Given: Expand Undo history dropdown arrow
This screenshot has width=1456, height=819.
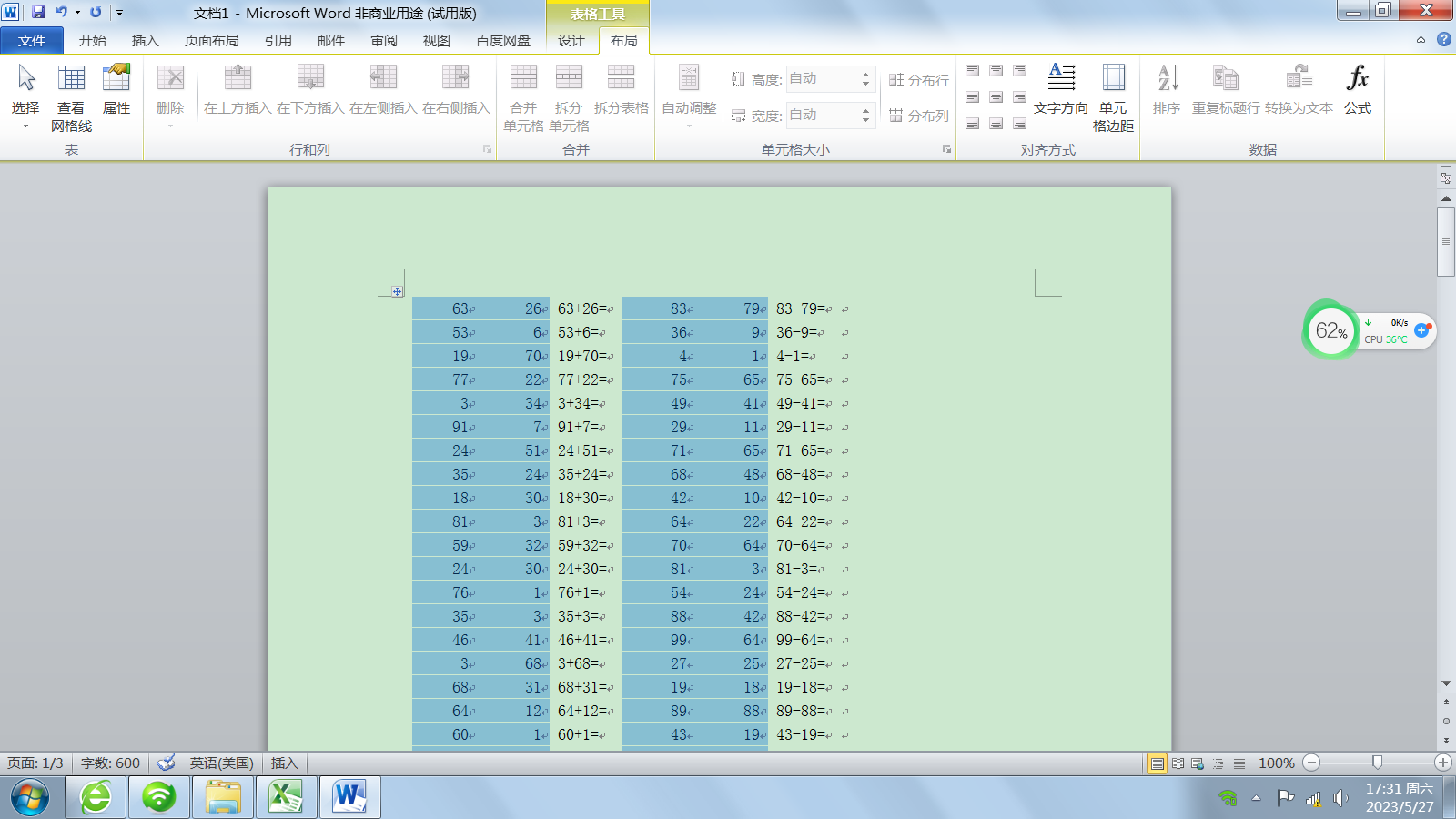Looking at the screenshot, I should (x=77, y=13).
